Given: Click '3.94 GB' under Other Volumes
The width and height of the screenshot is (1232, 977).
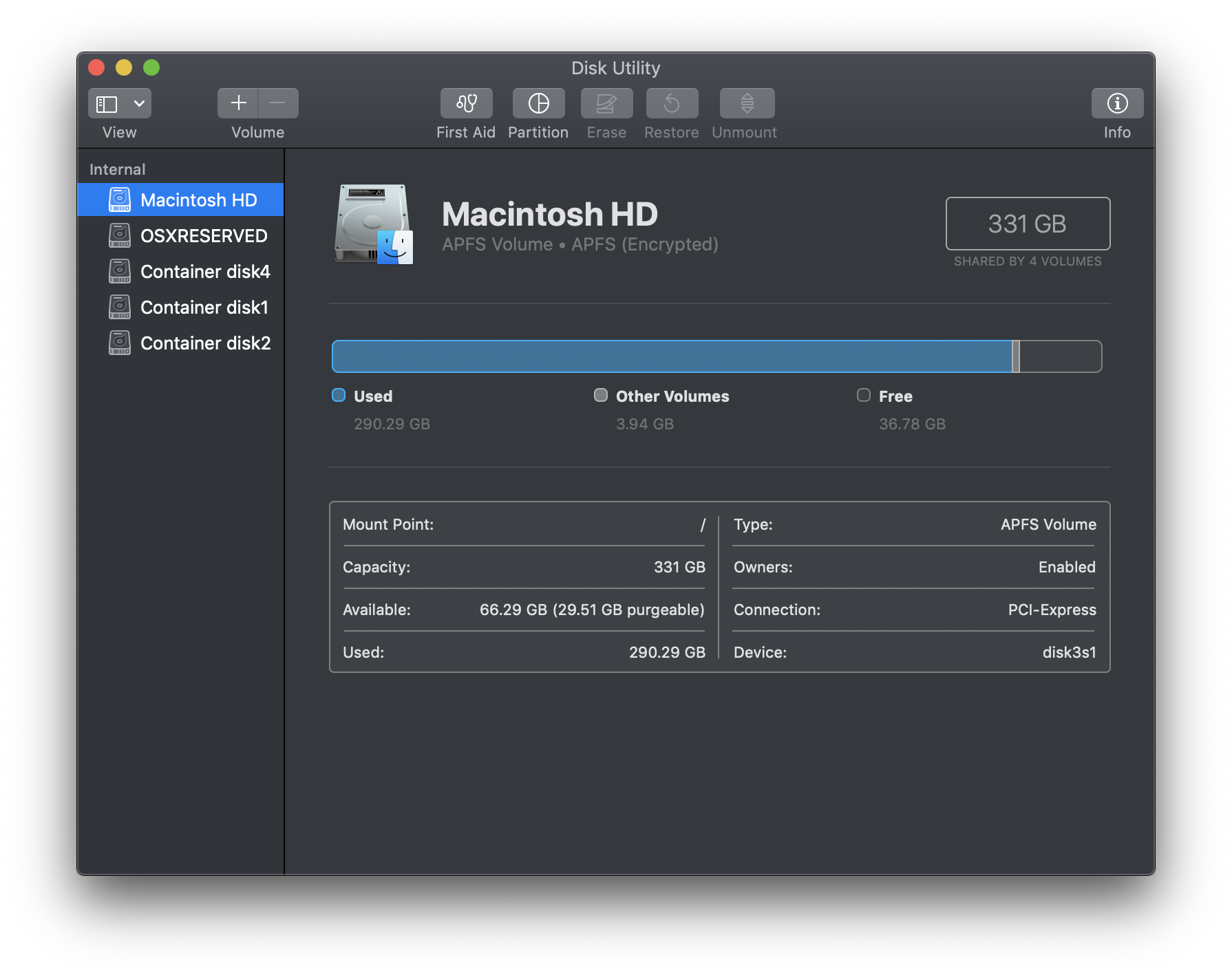Looking at the screenshot, I should (x=645, y=424).
